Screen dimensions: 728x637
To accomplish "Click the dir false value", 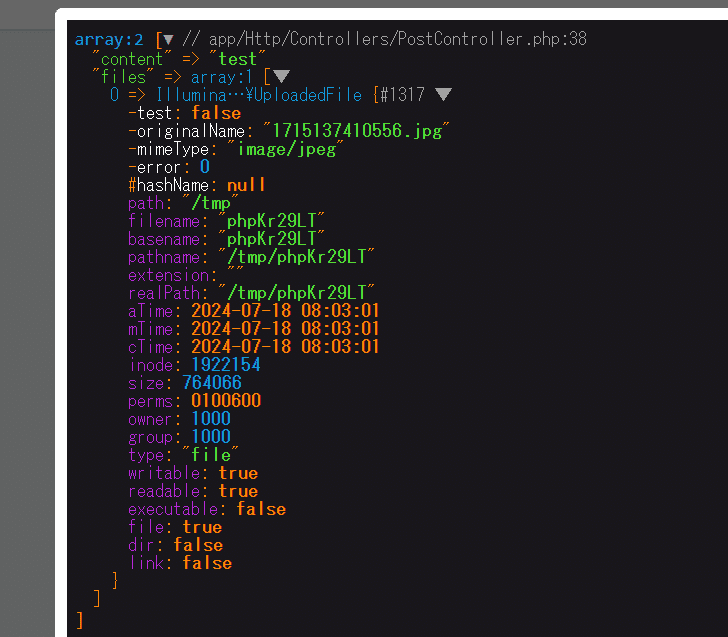I will [198, 545].
